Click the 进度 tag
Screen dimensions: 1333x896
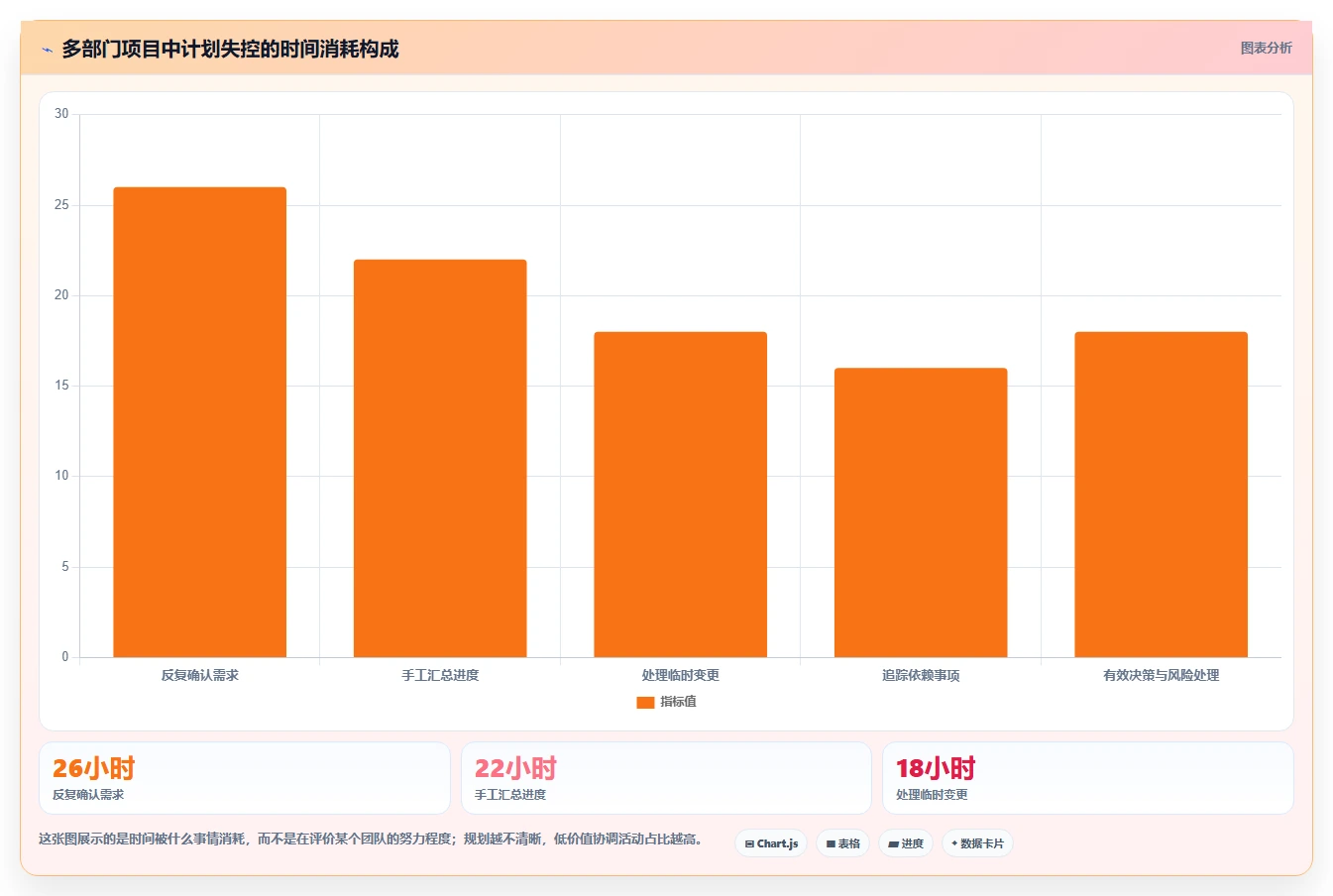906,843
